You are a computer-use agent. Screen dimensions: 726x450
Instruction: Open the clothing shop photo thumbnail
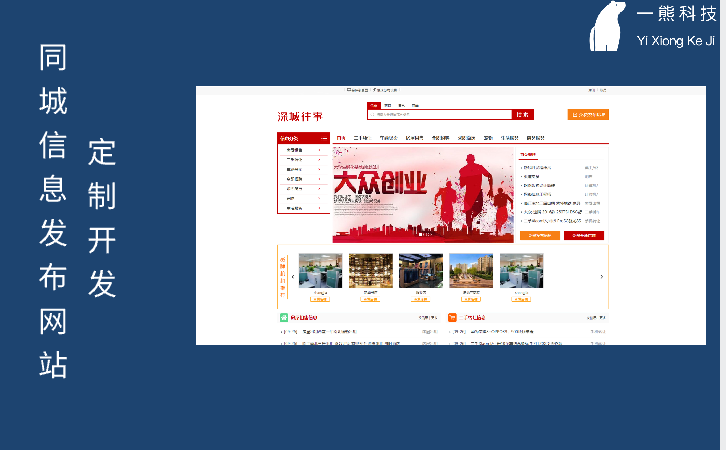coord(421,271)
